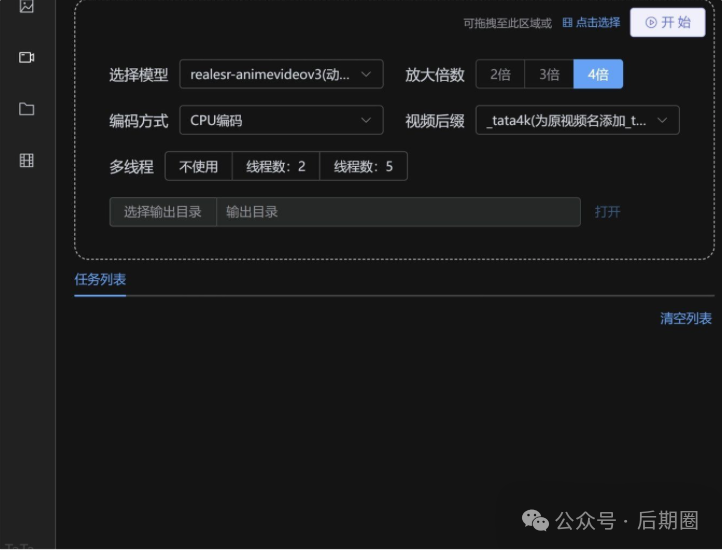Click the 输出目录 path input field
Viewport: 722px width, 550px height.
click(398, 212)
